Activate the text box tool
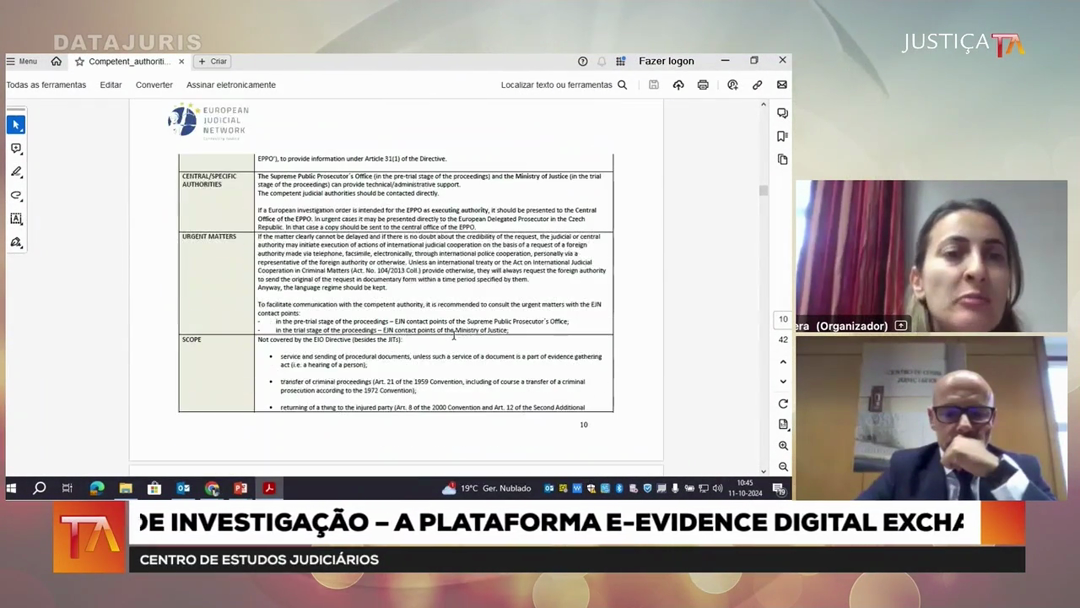 click(16, 219)
